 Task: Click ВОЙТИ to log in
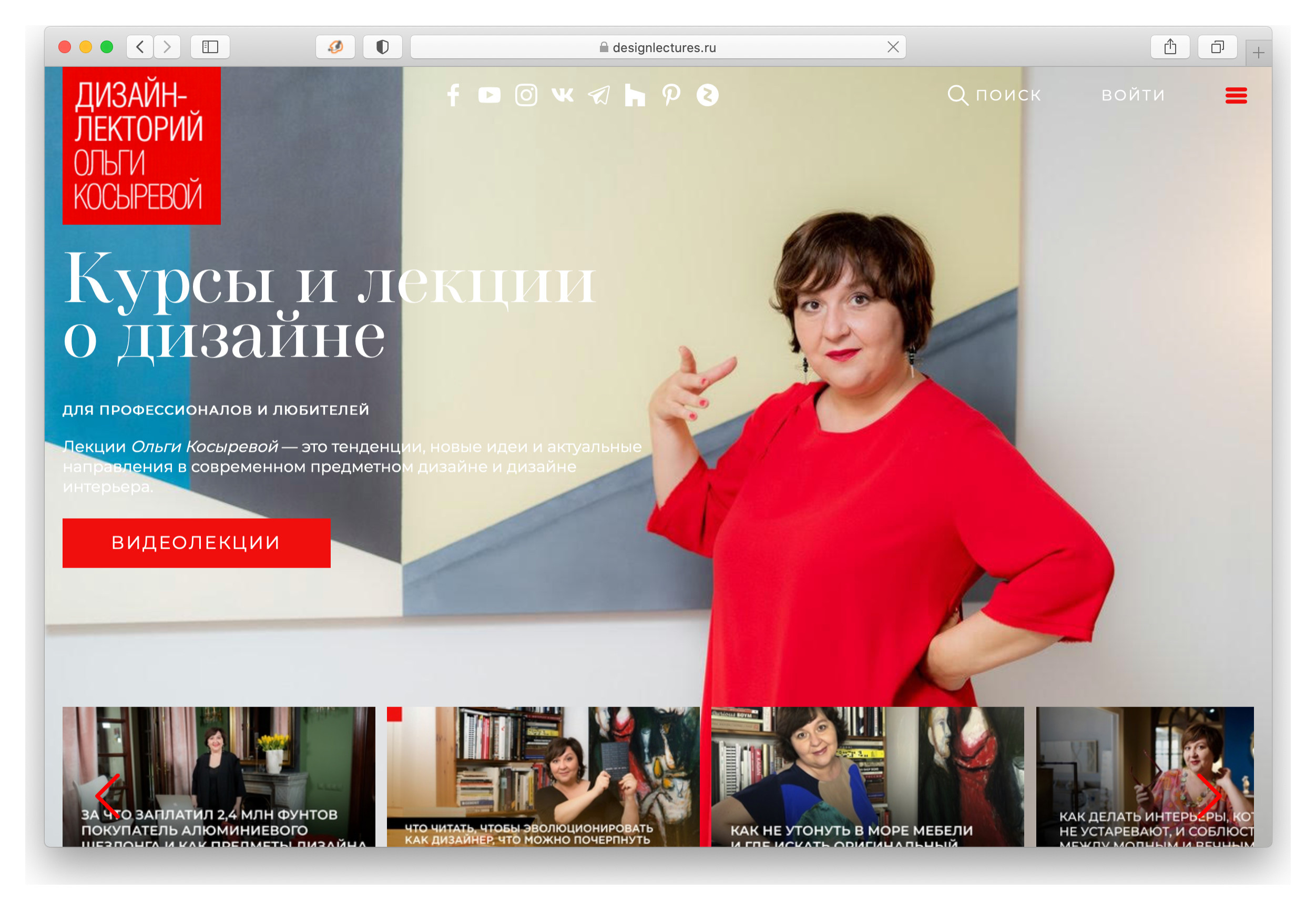coord(1133,95)
